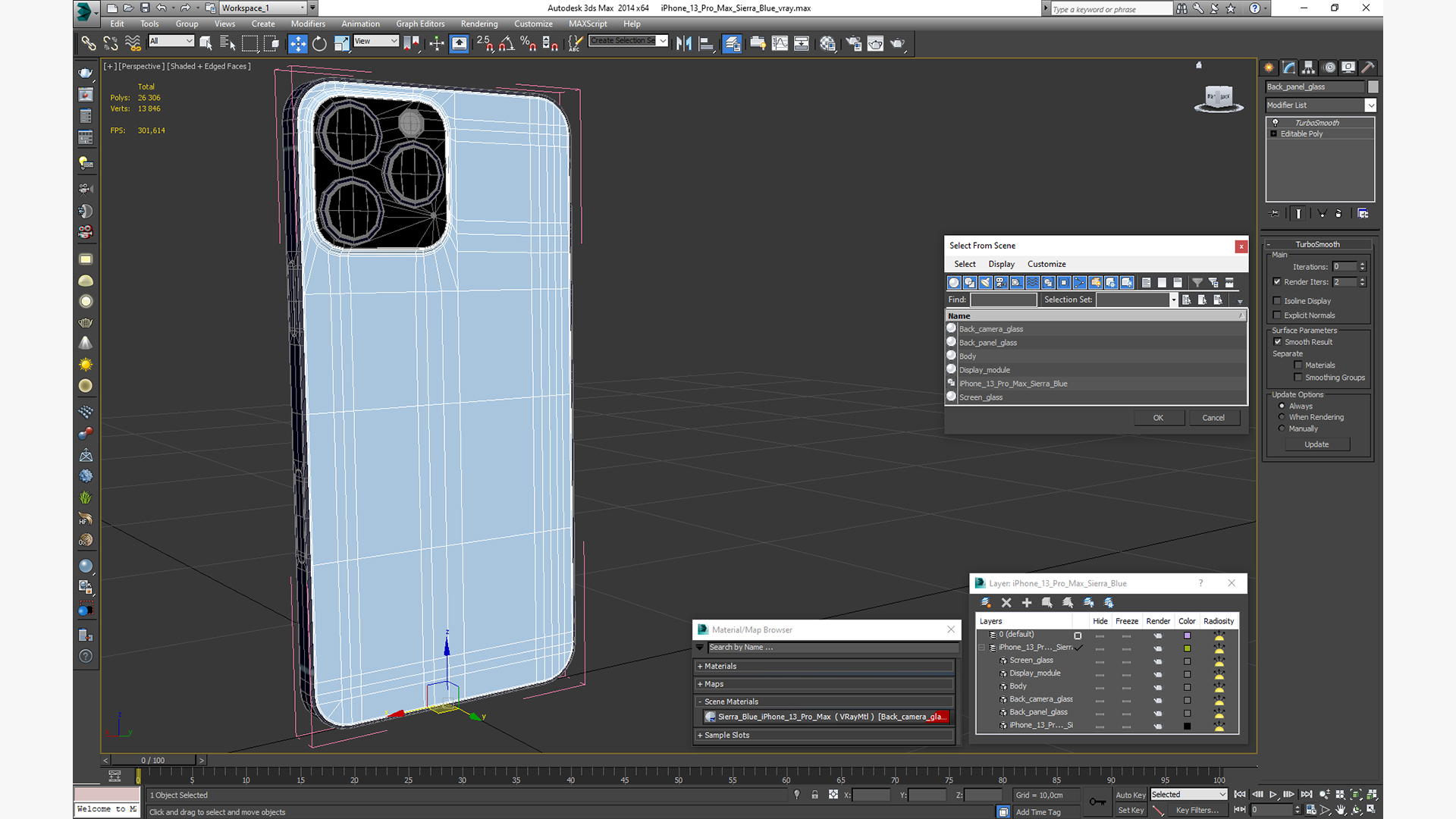Add selected objects to layer with plus icon

(x=1027, y=602)
